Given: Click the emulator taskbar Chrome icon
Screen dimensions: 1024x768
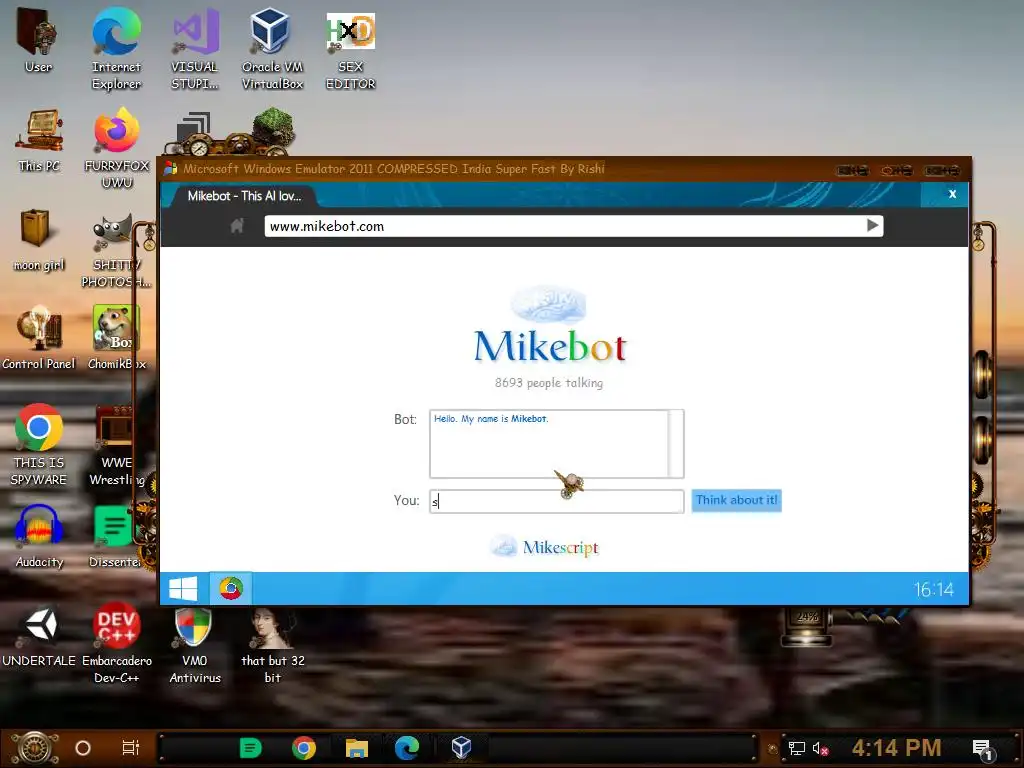Looking at the screenshot, I should pos(231,588).
